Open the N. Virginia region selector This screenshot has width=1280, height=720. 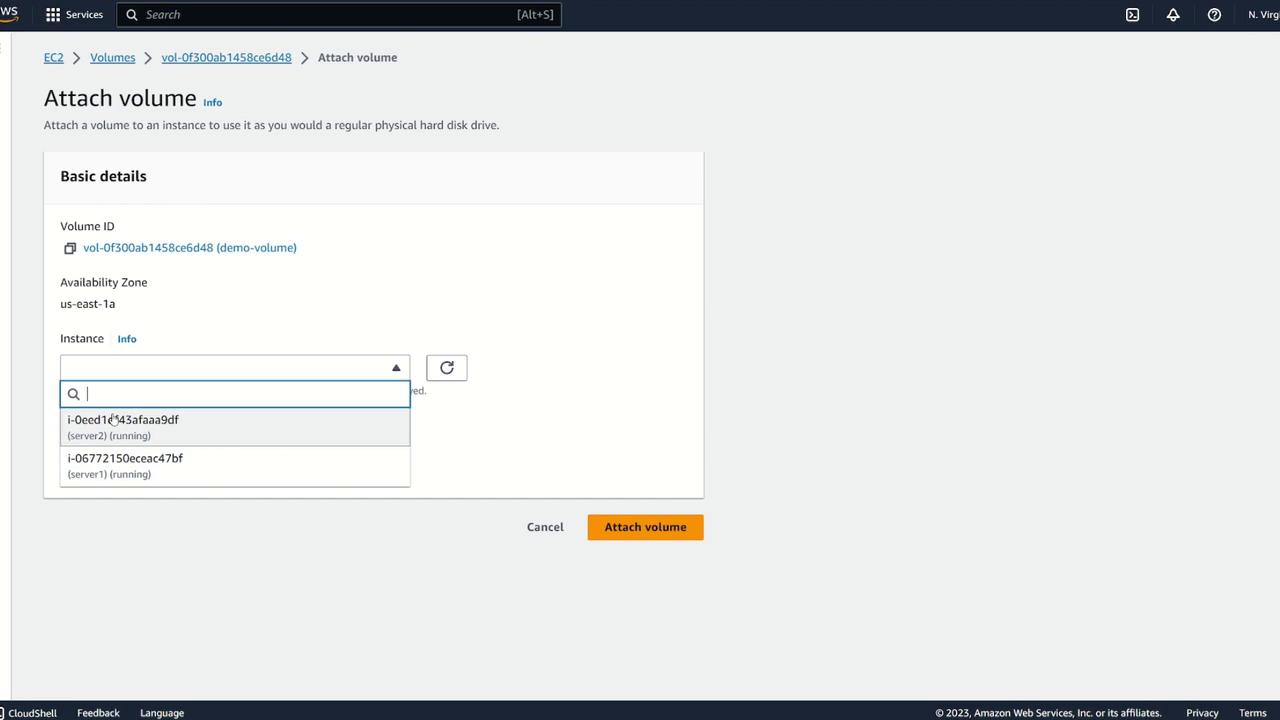[x=1263, y=15]
